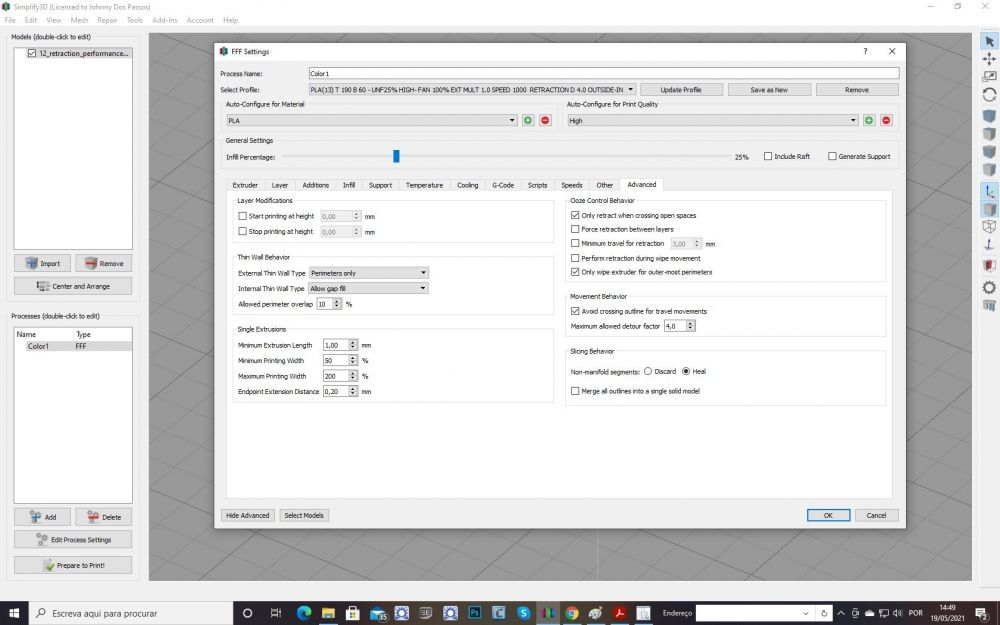Open Microsoft Edge from the taskbar

pos(304,613)
